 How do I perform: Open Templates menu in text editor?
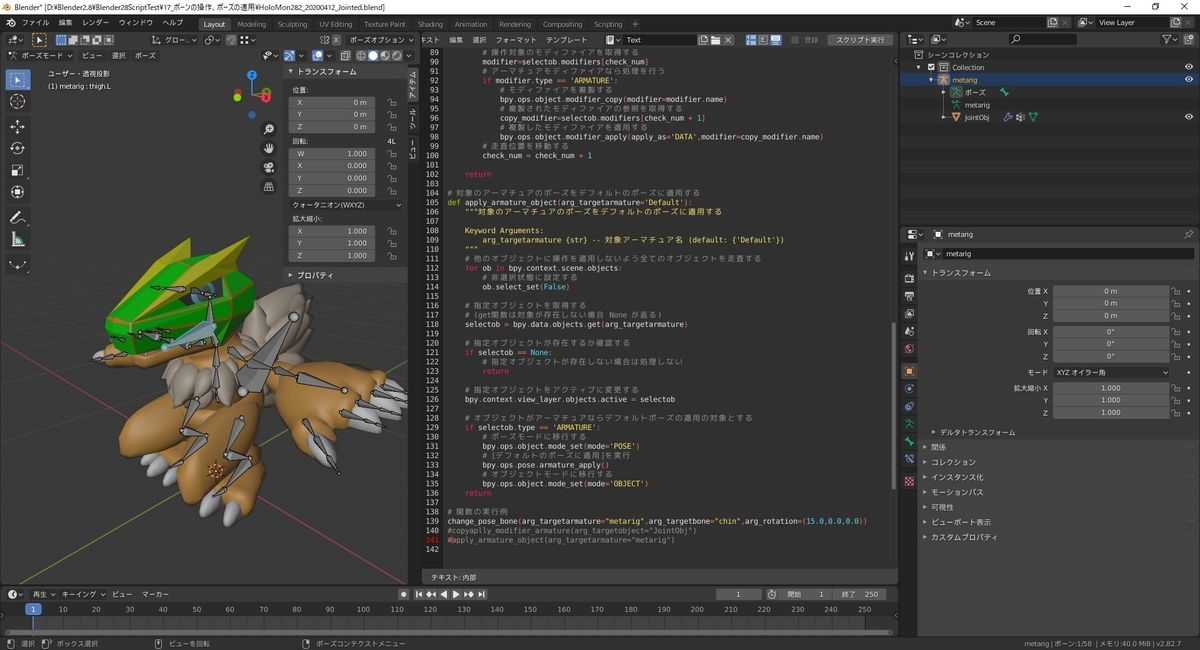(566, 40)
